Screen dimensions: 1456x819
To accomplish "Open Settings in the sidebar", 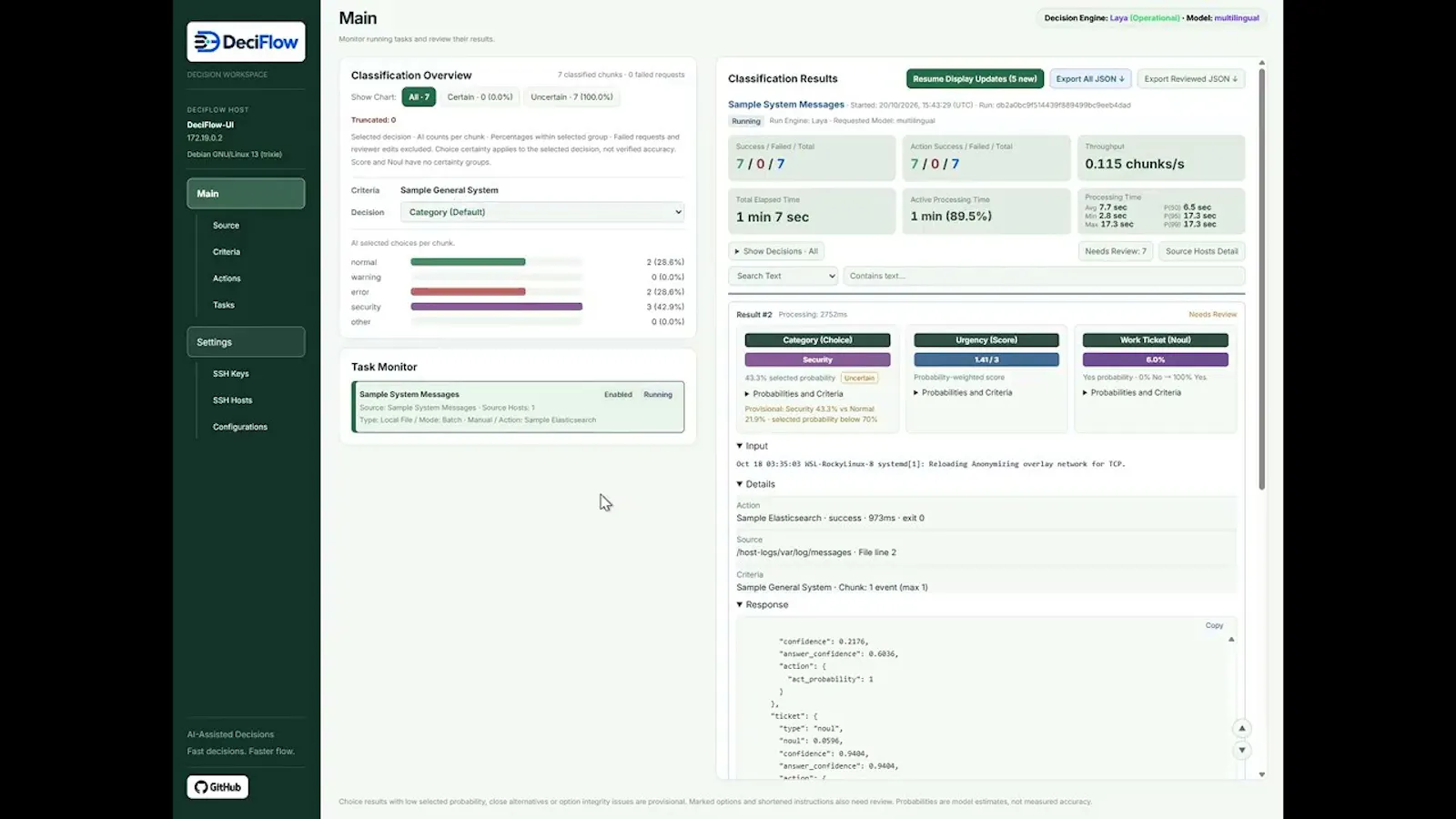I will click(x=246, y=342).
